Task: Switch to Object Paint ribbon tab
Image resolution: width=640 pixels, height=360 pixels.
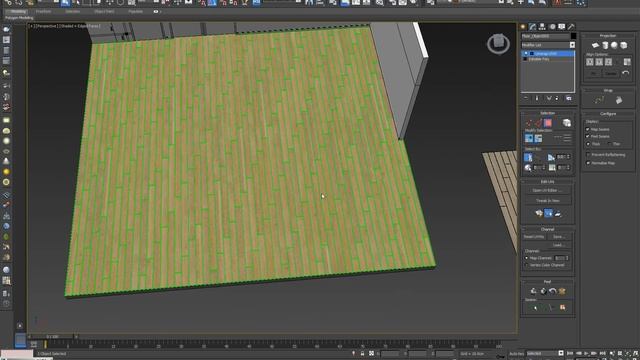Action: pyautogui.click(x=104, y=11)
